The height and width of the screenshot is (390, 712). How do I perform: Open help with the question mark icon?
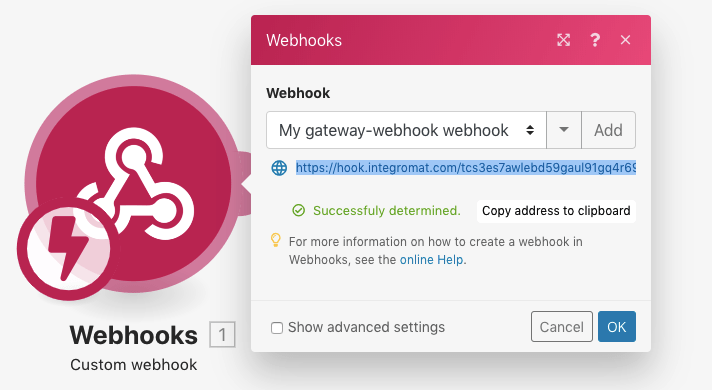coord(595,40)
